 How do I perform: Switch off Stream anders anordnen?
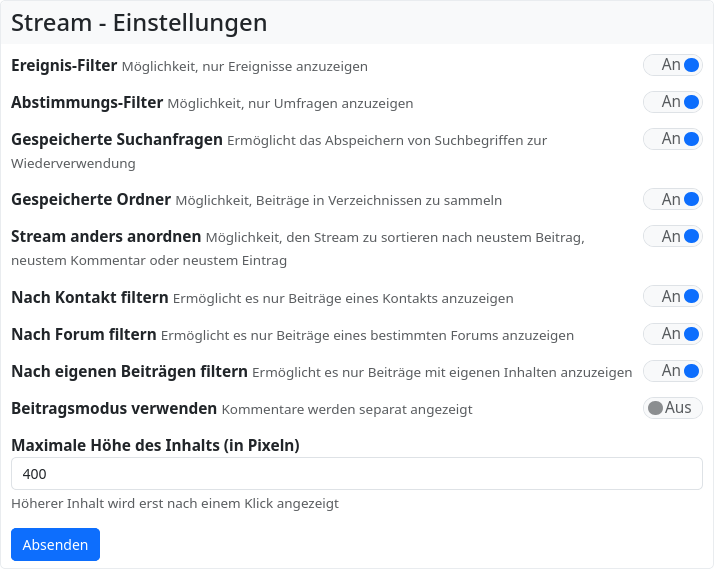[x=673, y=236]
